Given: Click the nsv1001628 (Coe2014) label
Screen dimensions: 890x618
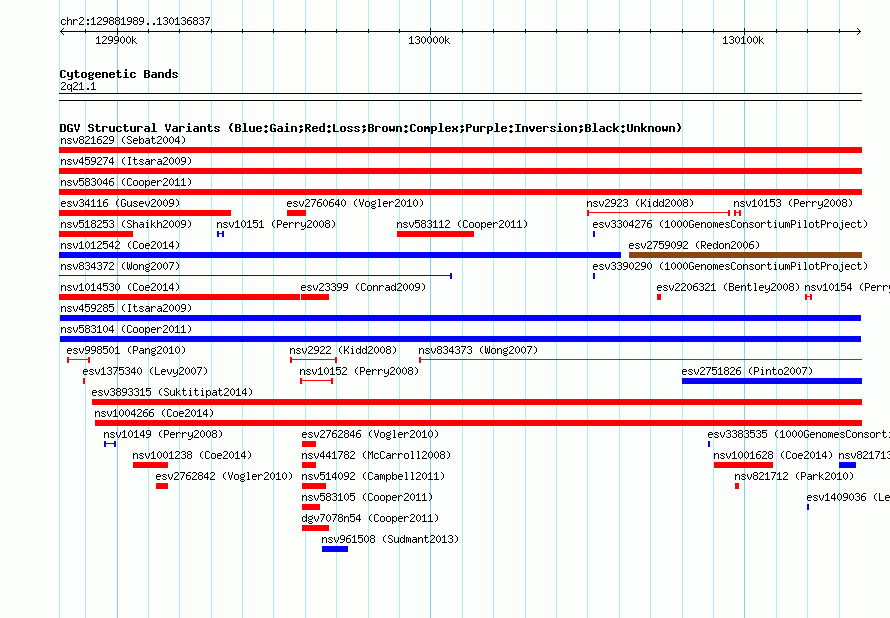Looking at the screenshot, I should point(773,455).
